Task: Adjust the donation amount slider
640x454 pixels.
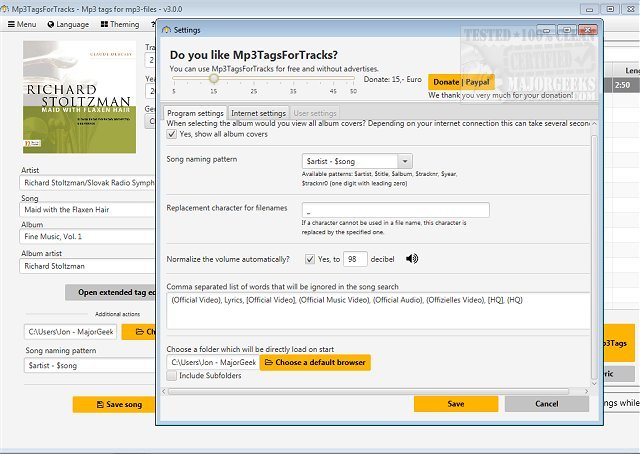Action: click(x=214, y=78)
